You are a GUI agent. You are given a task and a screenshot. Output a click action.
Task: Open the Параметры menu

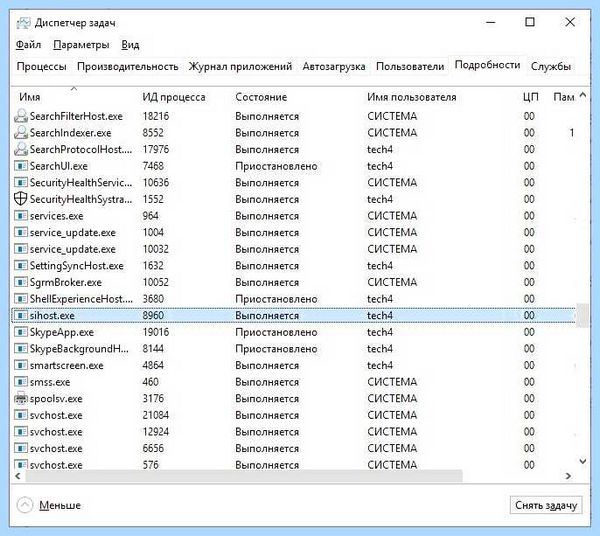[x=81, y=45]
